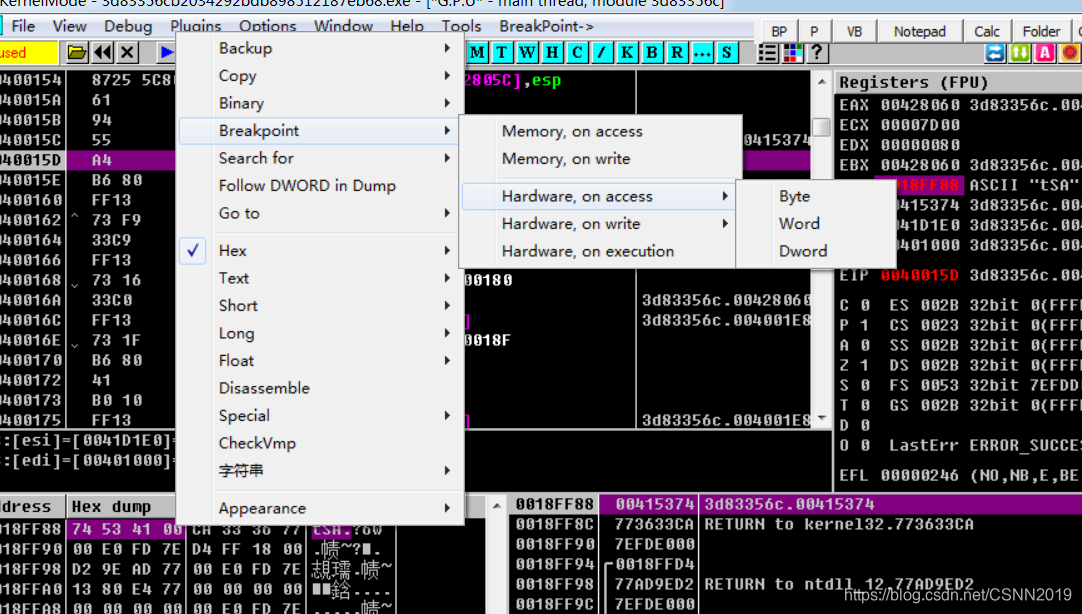Expand the Long submenu
The width and height of the screenshot is (1082, 614).
tap(318, 333)
